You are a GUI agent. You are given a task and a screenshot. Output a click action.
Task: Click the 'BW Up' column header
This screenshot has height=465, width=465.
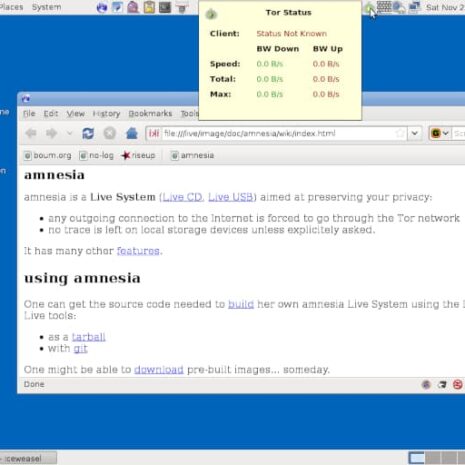click(x=328, y=49)
